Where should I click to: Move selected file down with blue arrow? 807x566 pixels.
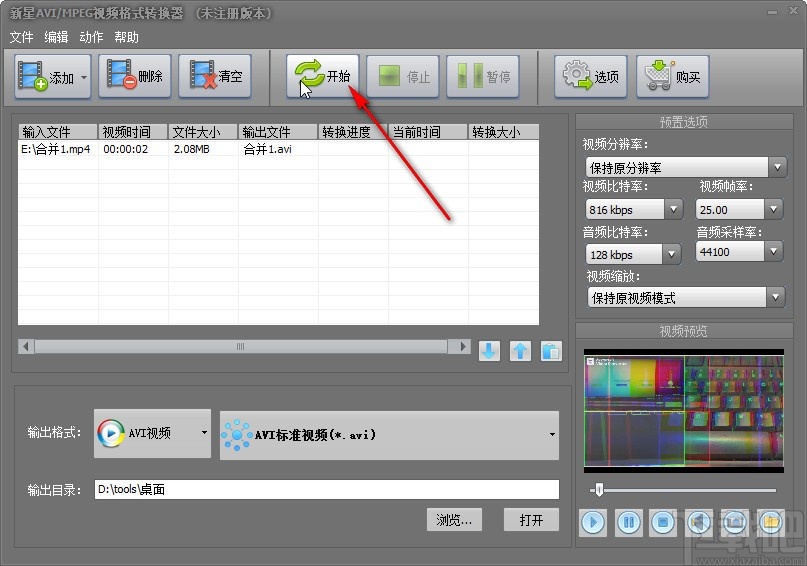489,351
